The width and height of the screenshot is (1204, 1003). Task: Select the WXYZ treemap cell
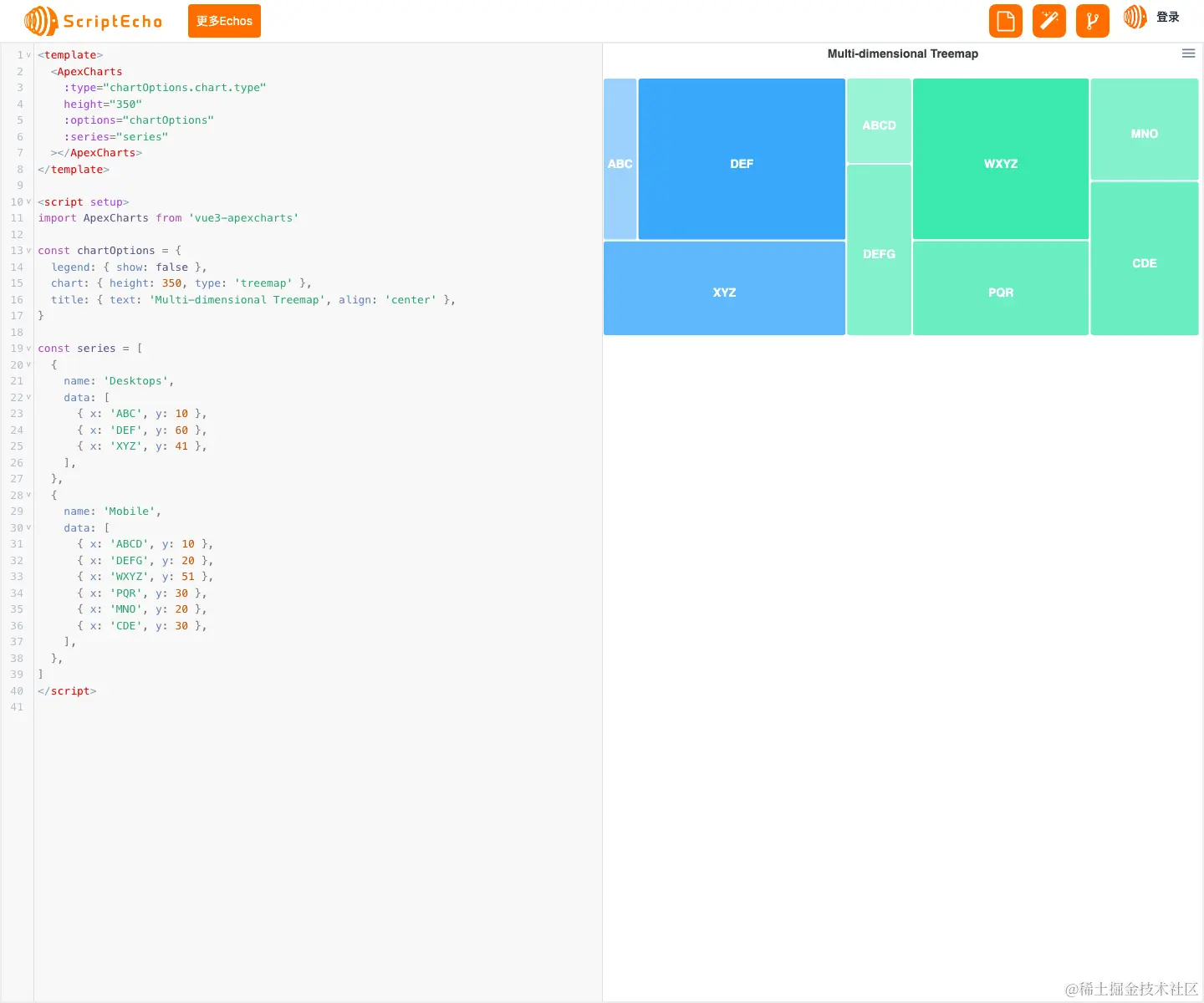pyautogui.click(x=1001, y=159)
